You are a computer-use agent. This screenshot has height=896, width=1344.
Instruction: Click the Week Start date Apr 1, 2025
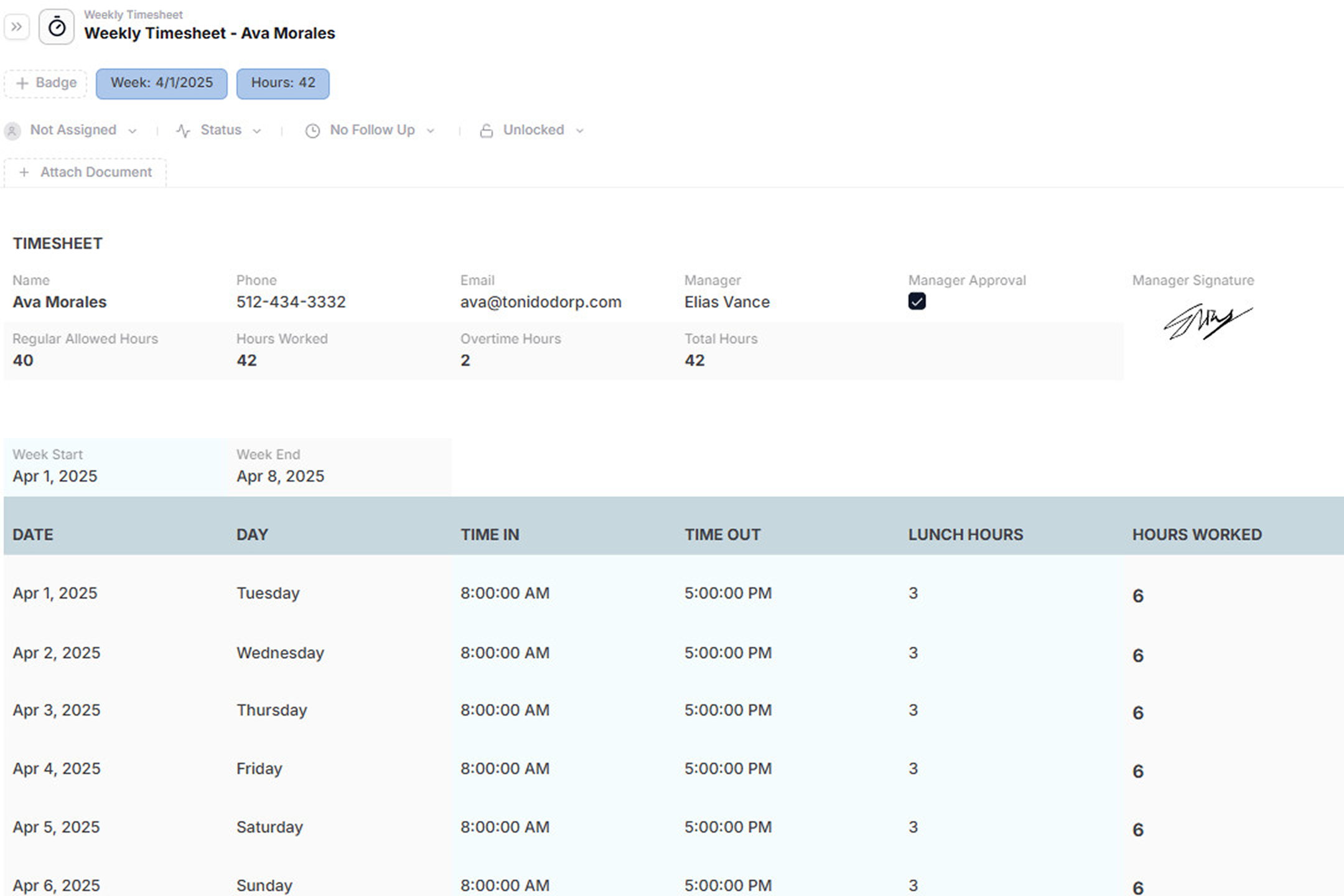tap(55, 476)
